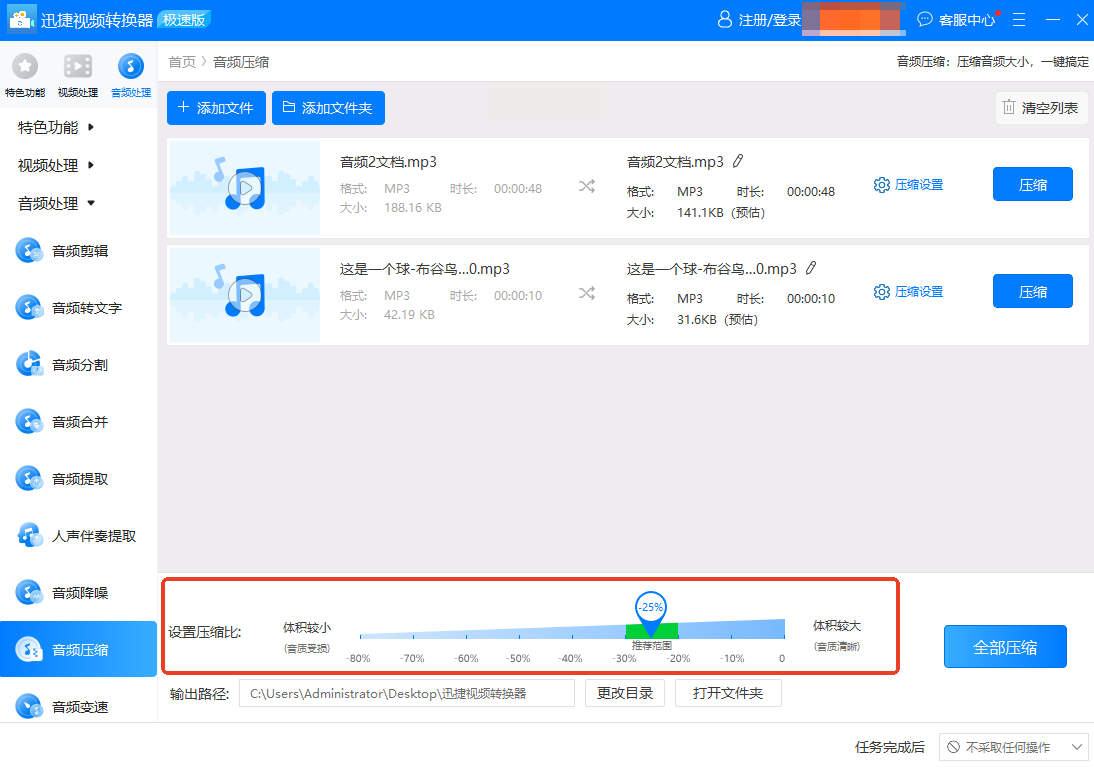Click the 音频合并 sidebar icon
This screenshot has height=770, width=1094.
pyautogui.click(x=29, y=422)
